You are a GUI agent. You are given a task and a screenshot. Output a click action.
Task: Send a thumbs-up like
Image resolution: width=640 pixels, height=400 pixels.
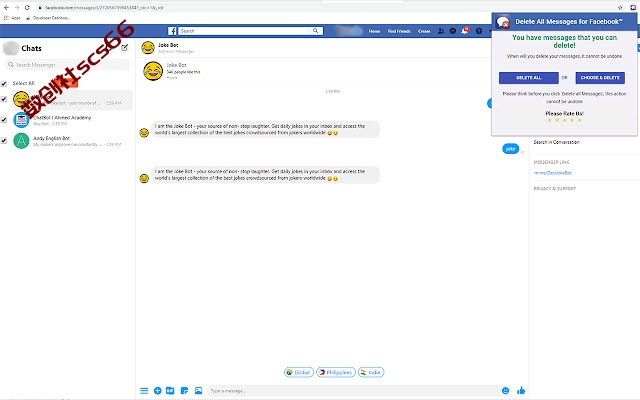click(521, 391)
